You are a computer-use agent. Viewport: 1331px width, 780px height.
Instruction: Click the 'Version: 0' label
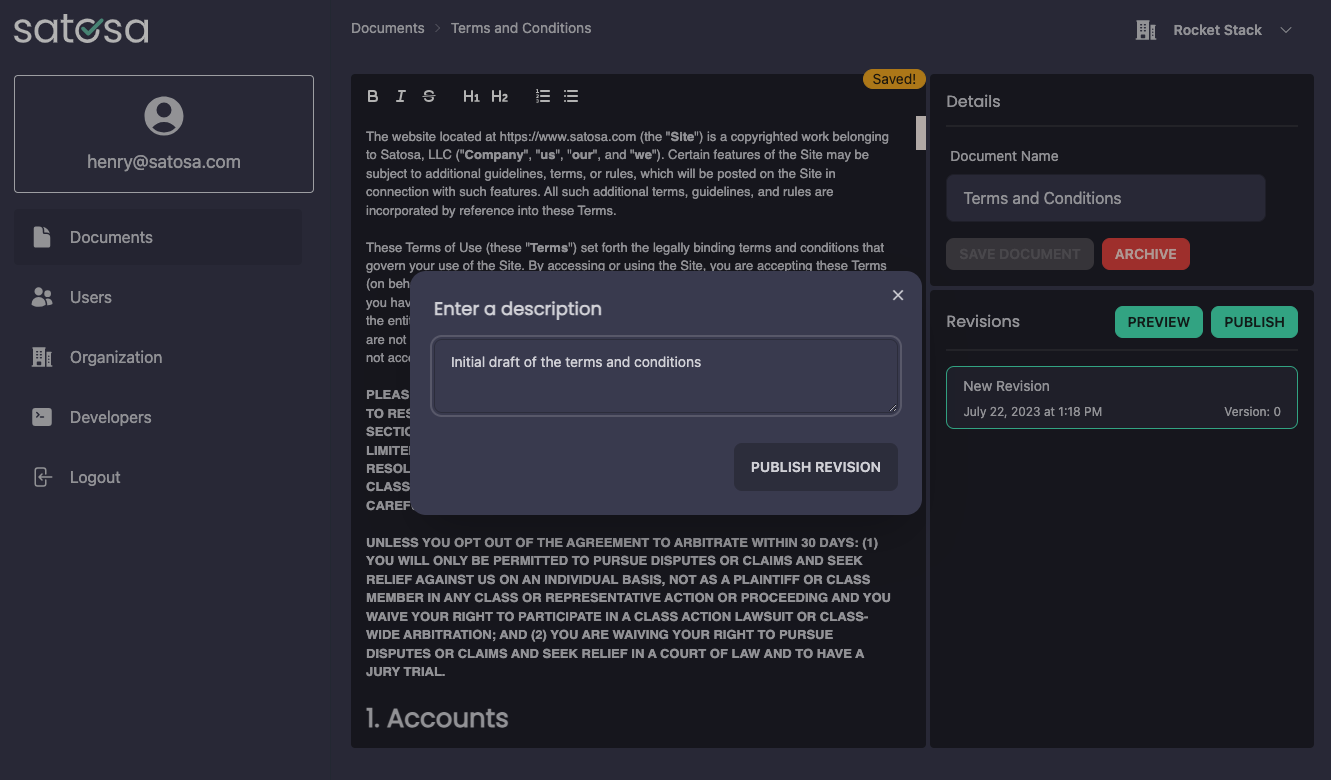tap(1252, 412)
